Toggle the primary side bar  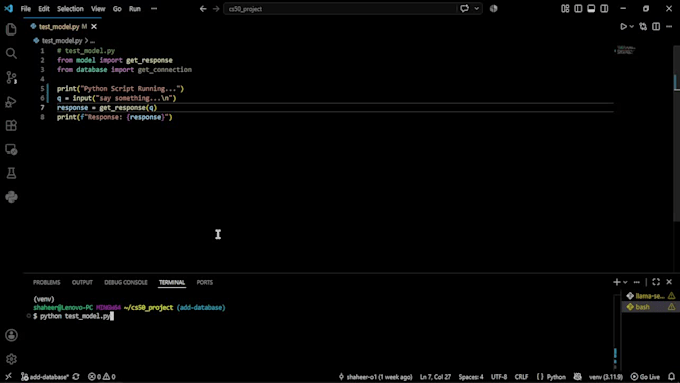(x=578, y=9)
